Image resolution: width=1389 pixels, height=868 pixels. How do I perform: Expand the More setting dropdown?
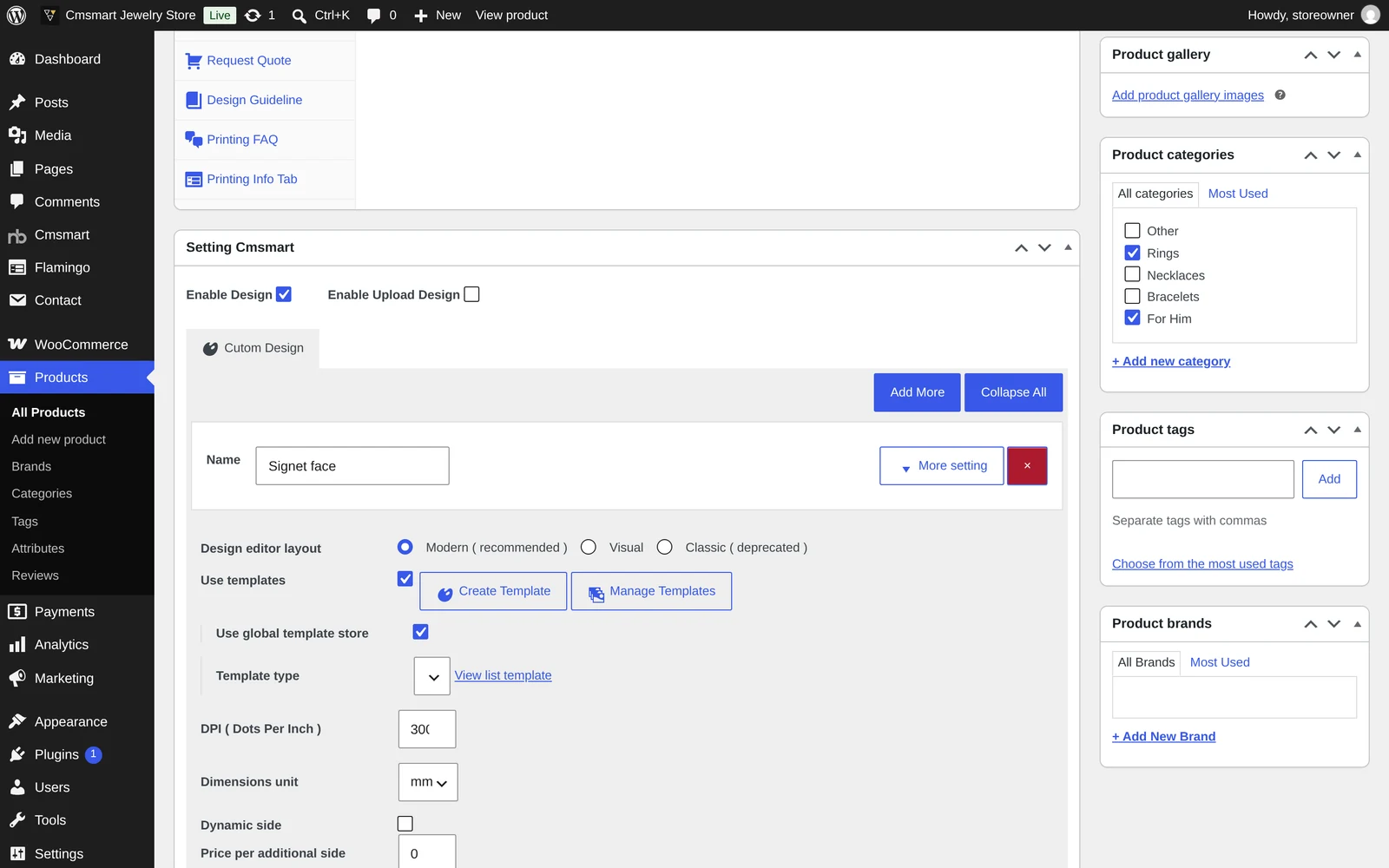point(942,466)
